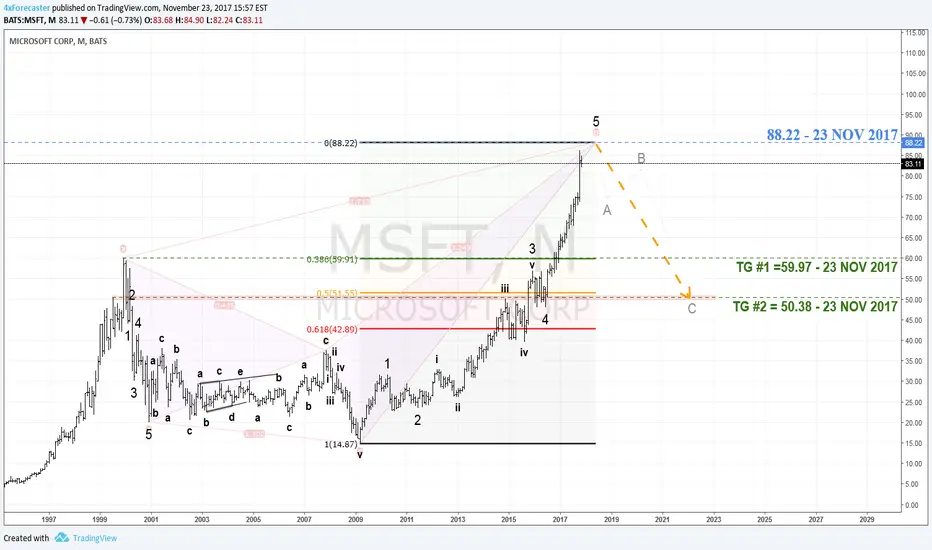Select the BATS:MSFT, M symbol text

coord(30,20)
